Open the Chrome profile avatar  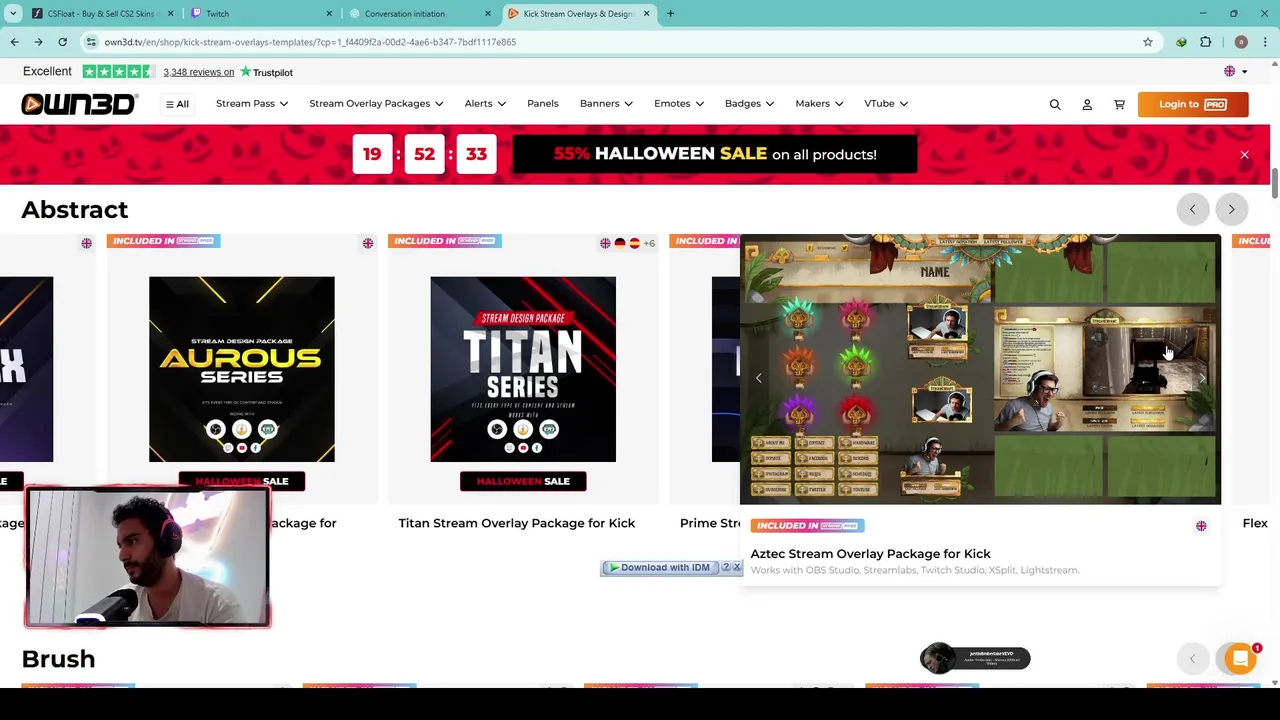(x=1241, y=42)
